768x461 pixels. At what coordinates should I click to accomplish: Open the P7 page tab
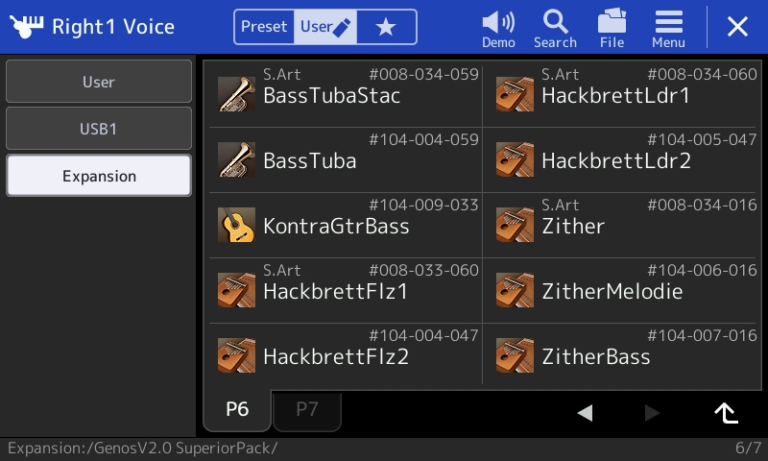pyautogui.click(x=307, y=411)
